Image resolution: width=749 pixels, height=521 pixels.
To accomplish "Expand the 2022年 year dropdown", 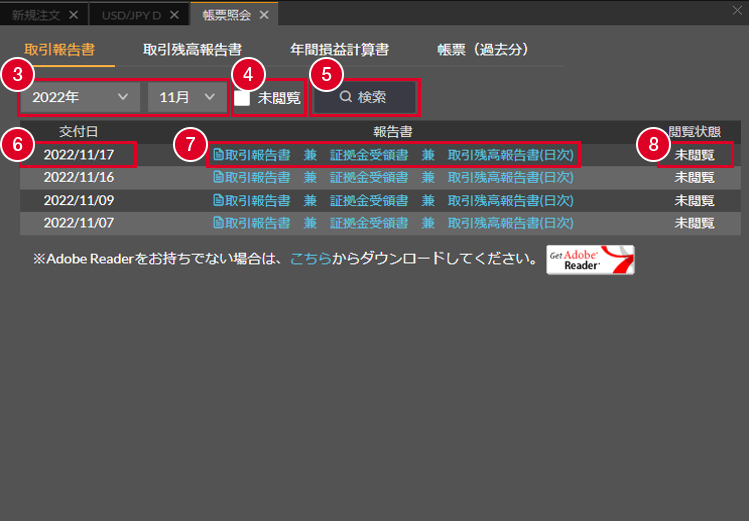I will click(x=80, y=97).
